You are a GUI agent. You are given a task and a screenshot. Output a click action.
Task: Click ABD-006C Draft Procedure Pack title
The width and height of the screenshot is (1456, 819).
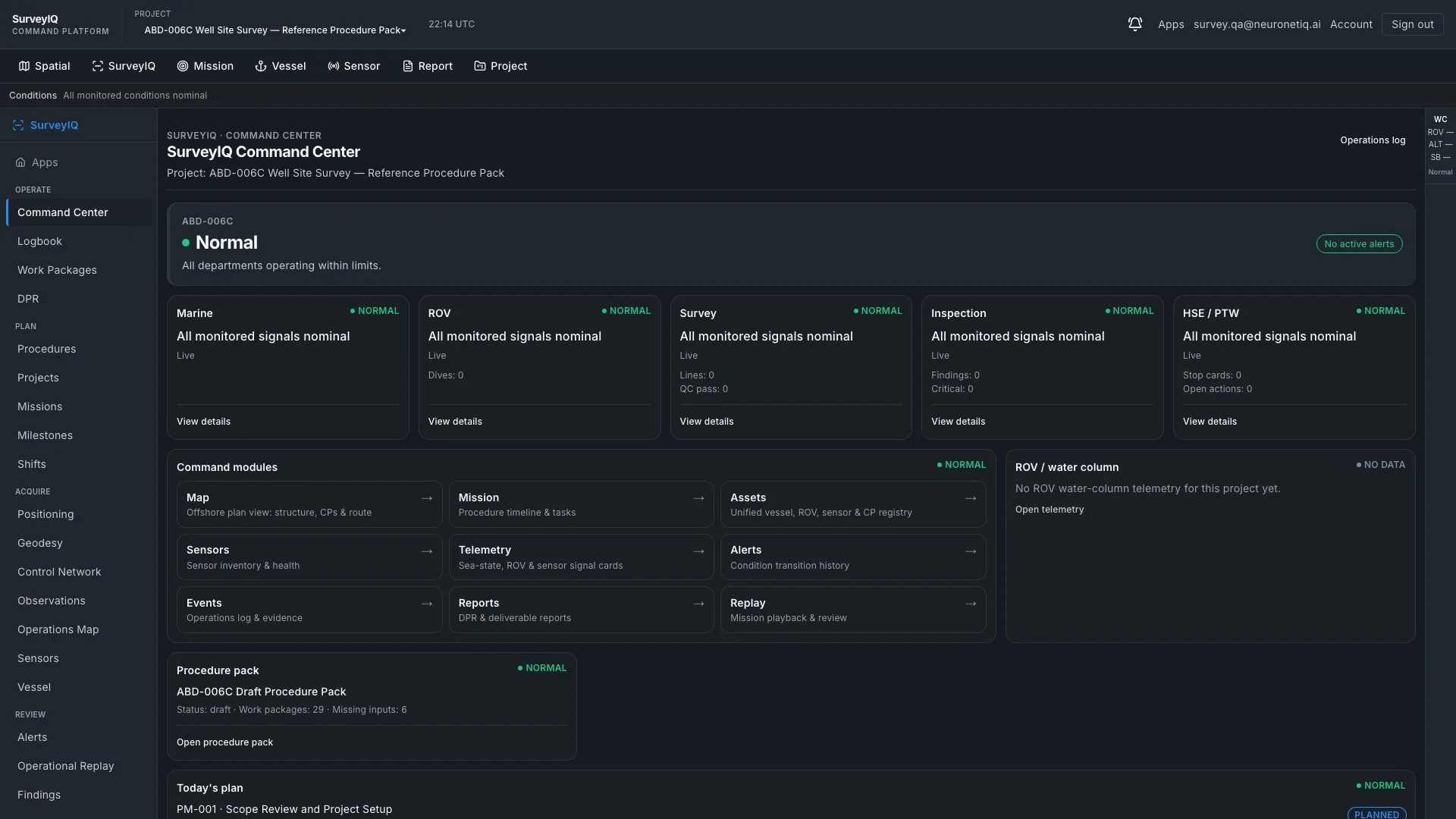261,692
